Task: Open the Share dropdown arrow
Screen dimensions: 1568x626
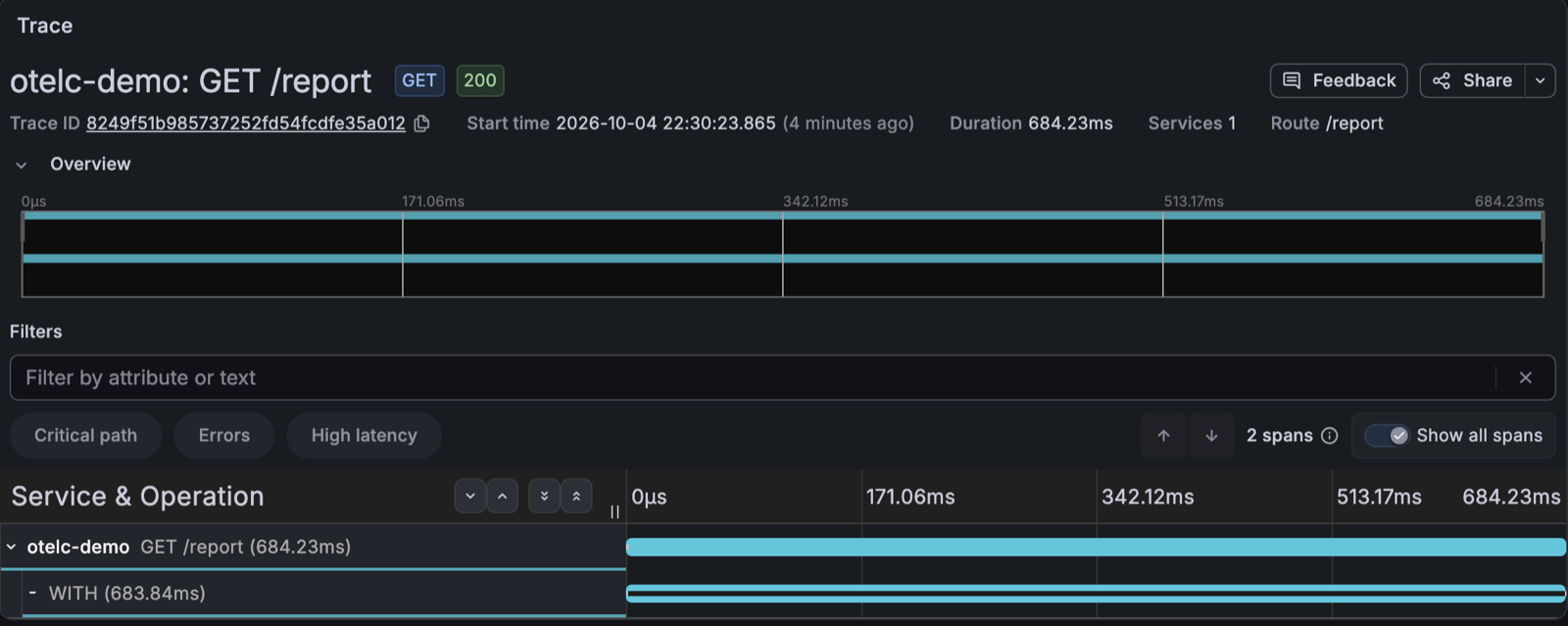Action: coord(1541,80)
